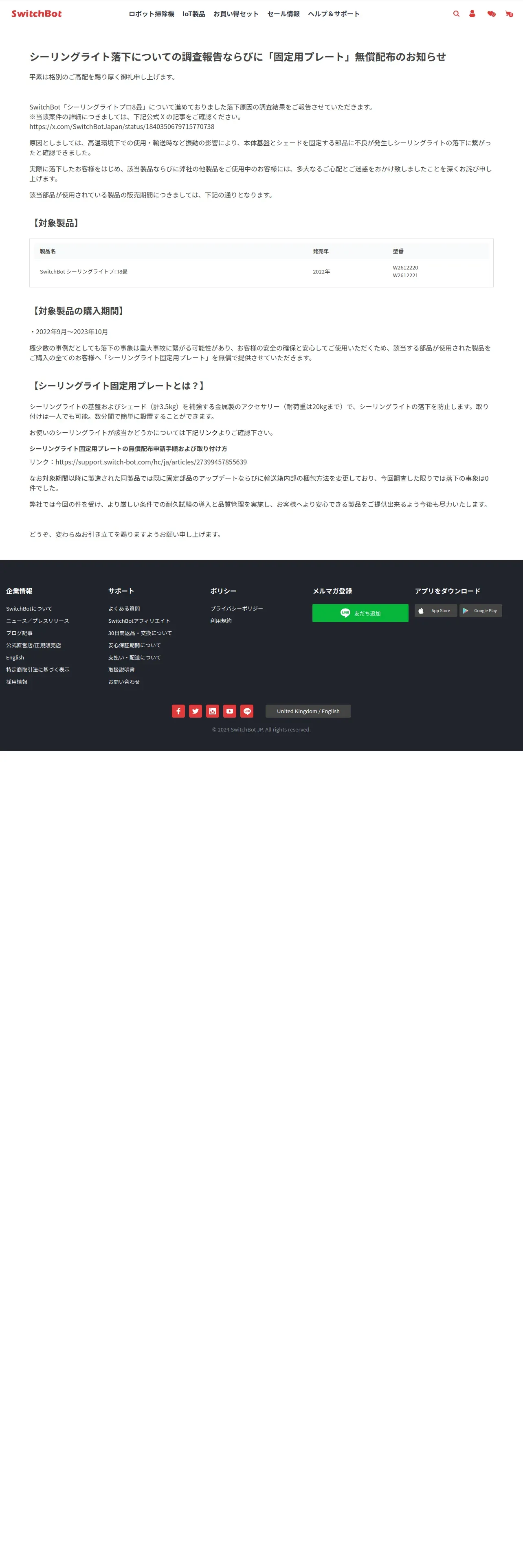Click the メルマガ登録 footer heading

[x=332, y=591]
